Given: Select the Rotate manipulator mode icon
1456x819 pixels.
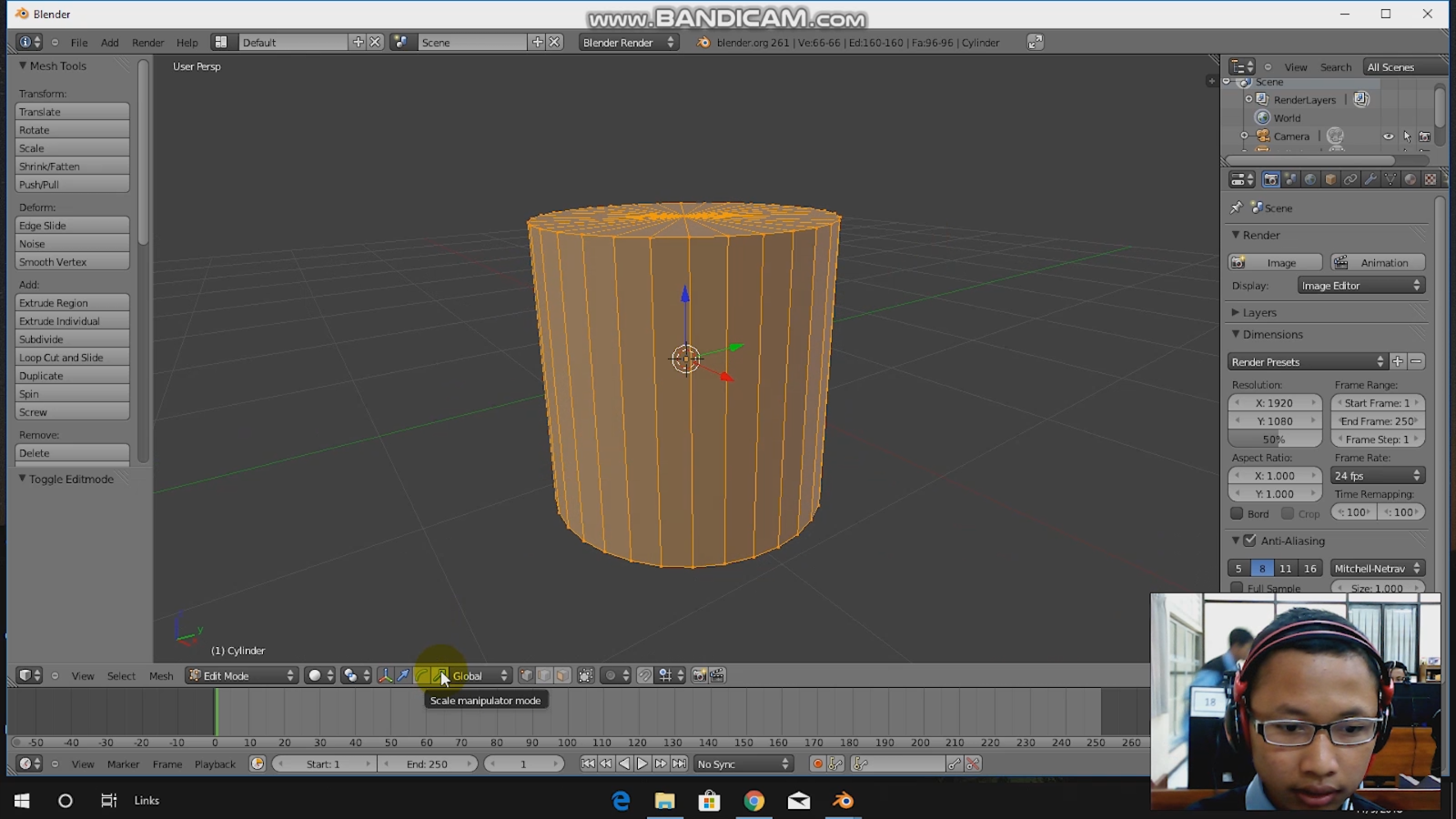Looking at the screenshot, I should click(x=422, y=675).
